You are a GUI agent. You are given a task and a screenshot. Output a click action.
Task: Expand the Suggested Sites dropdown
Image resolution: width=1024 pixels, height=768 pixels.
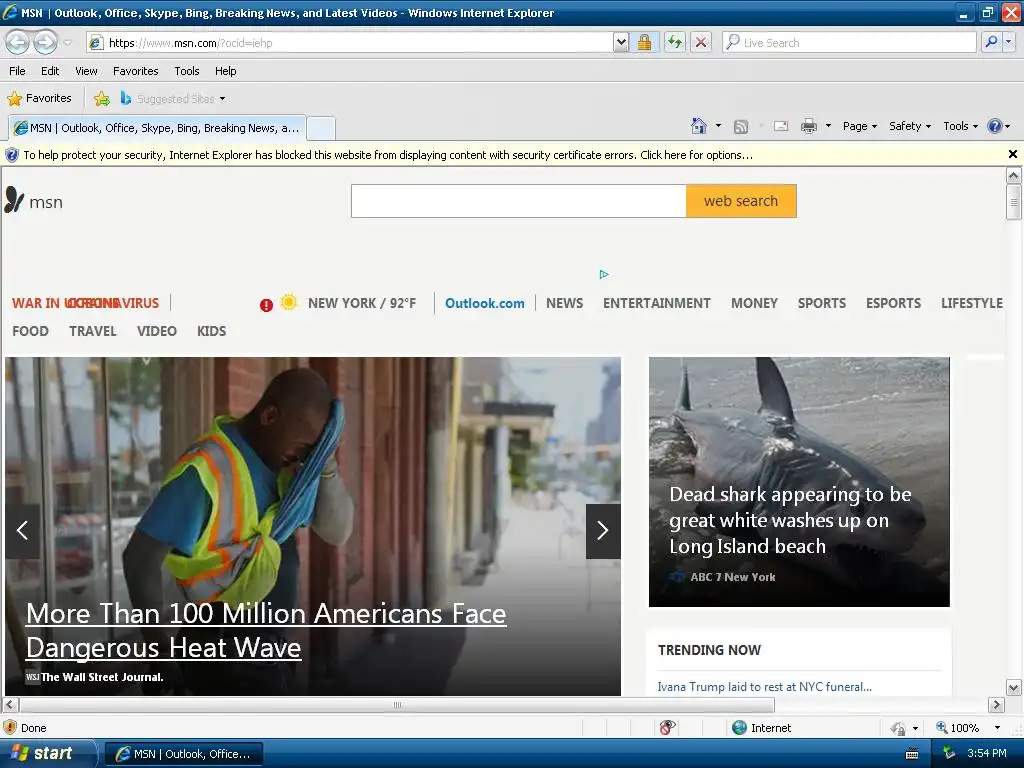pos(222,99)
